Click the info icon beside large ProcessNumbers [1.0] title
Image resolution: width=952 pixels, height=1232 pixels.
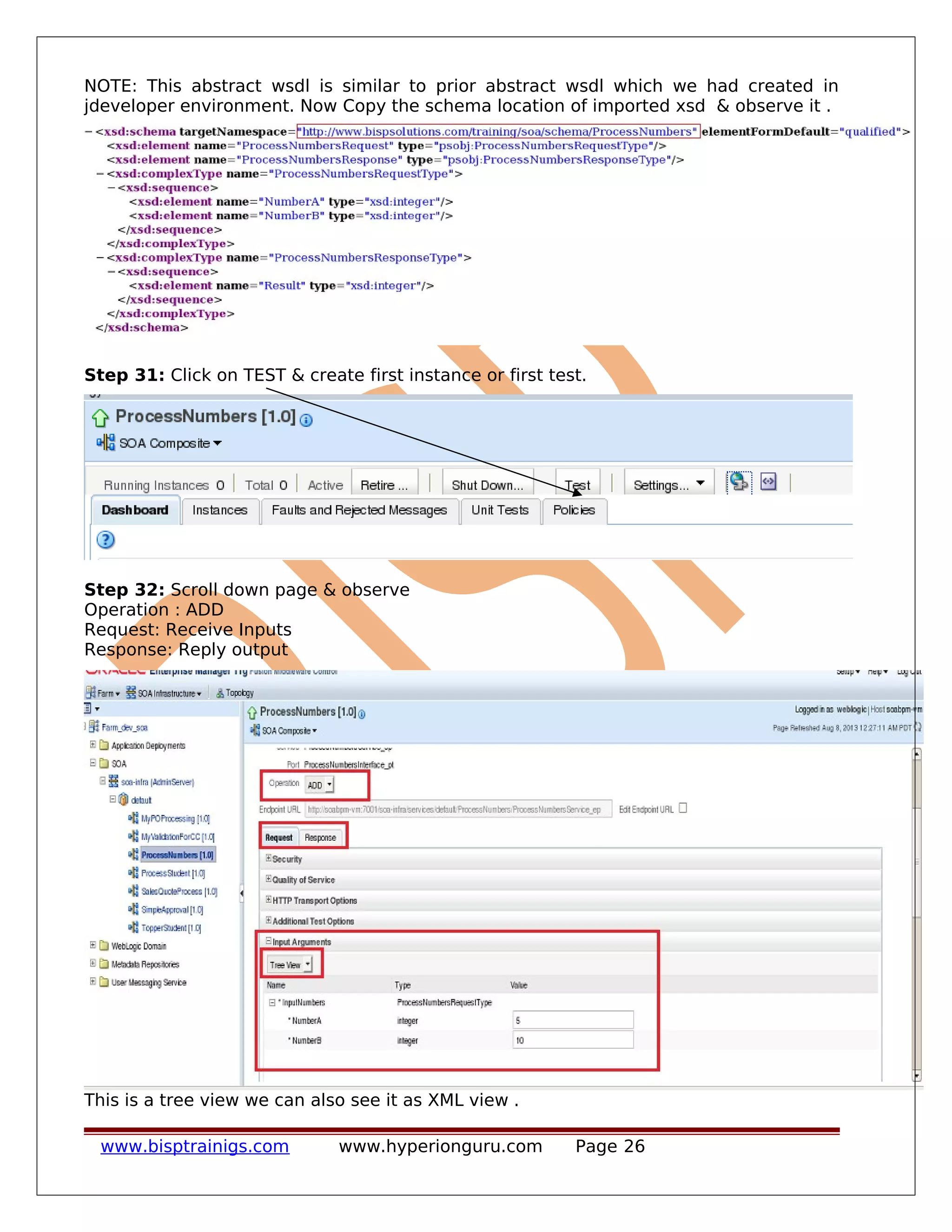point(306,420)
